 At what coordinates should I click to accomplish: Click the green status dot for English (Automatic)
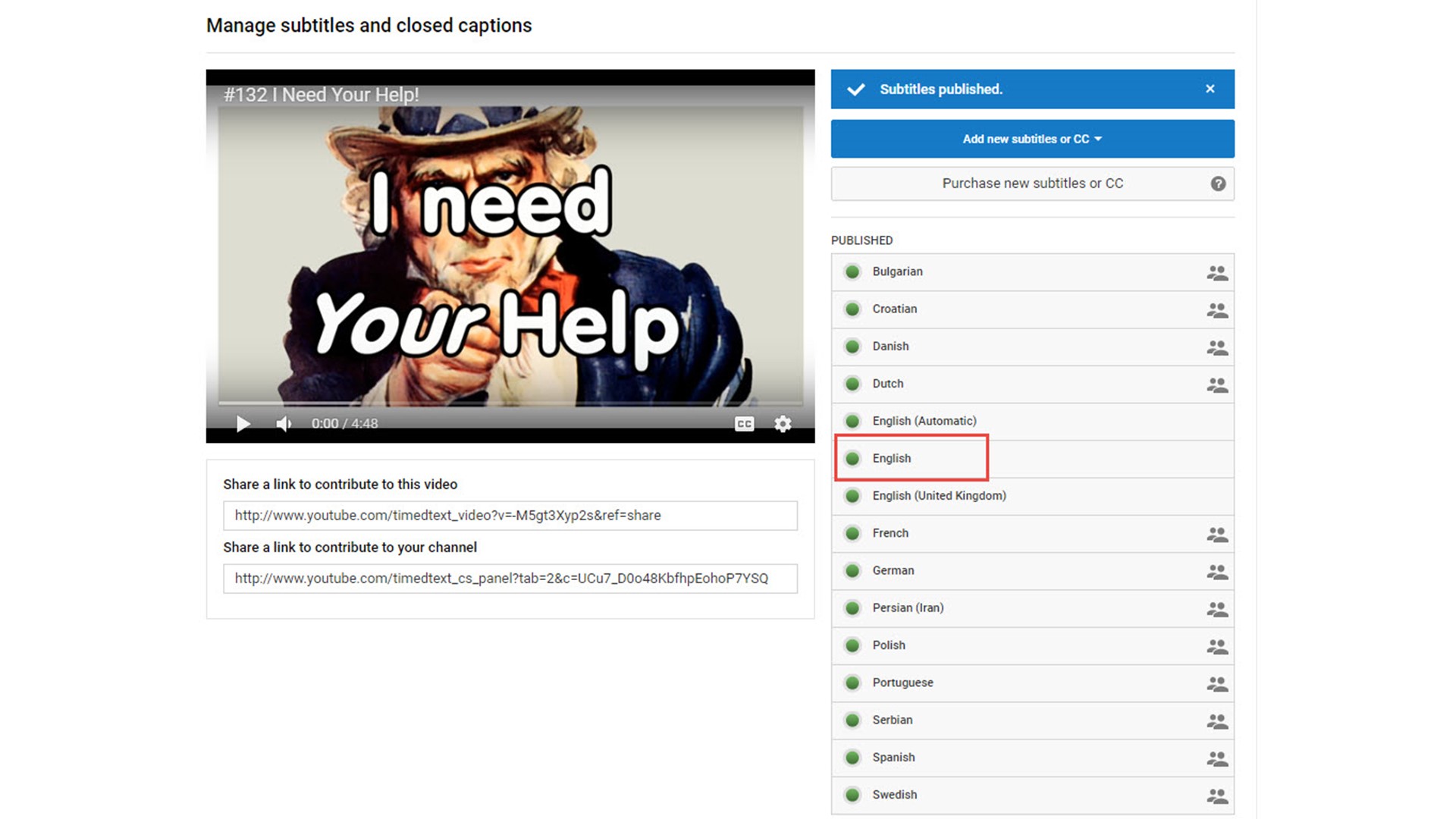click(852, 421)
